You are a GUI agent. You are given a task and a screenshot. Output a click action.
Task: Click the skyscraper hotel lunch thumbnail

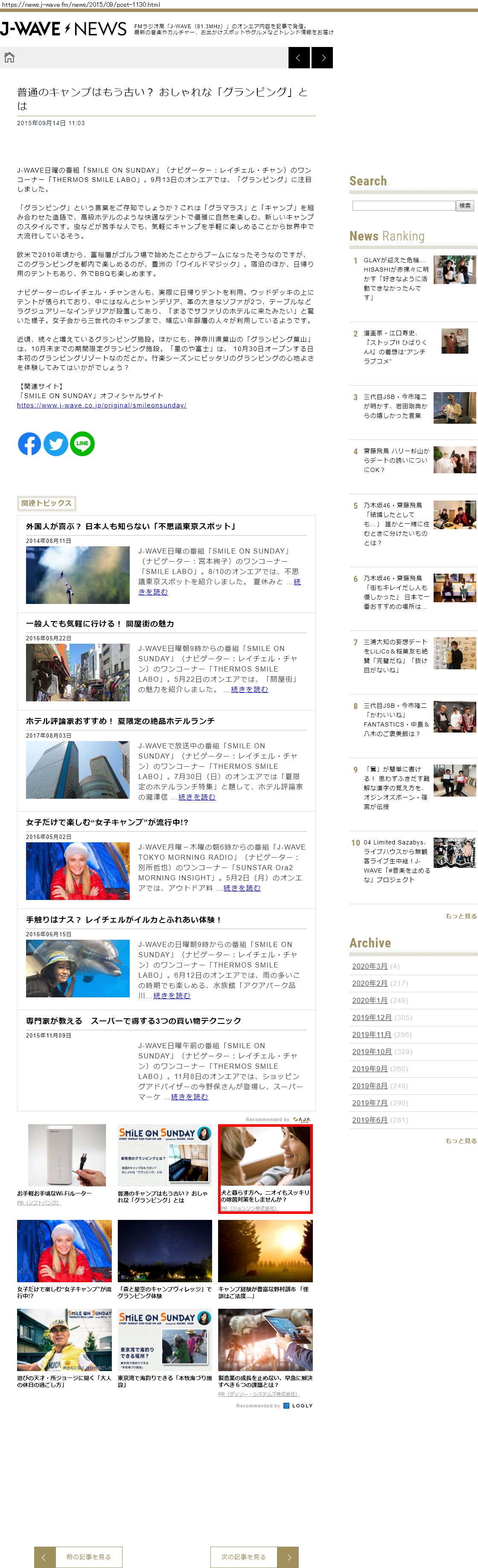[78, 770]
